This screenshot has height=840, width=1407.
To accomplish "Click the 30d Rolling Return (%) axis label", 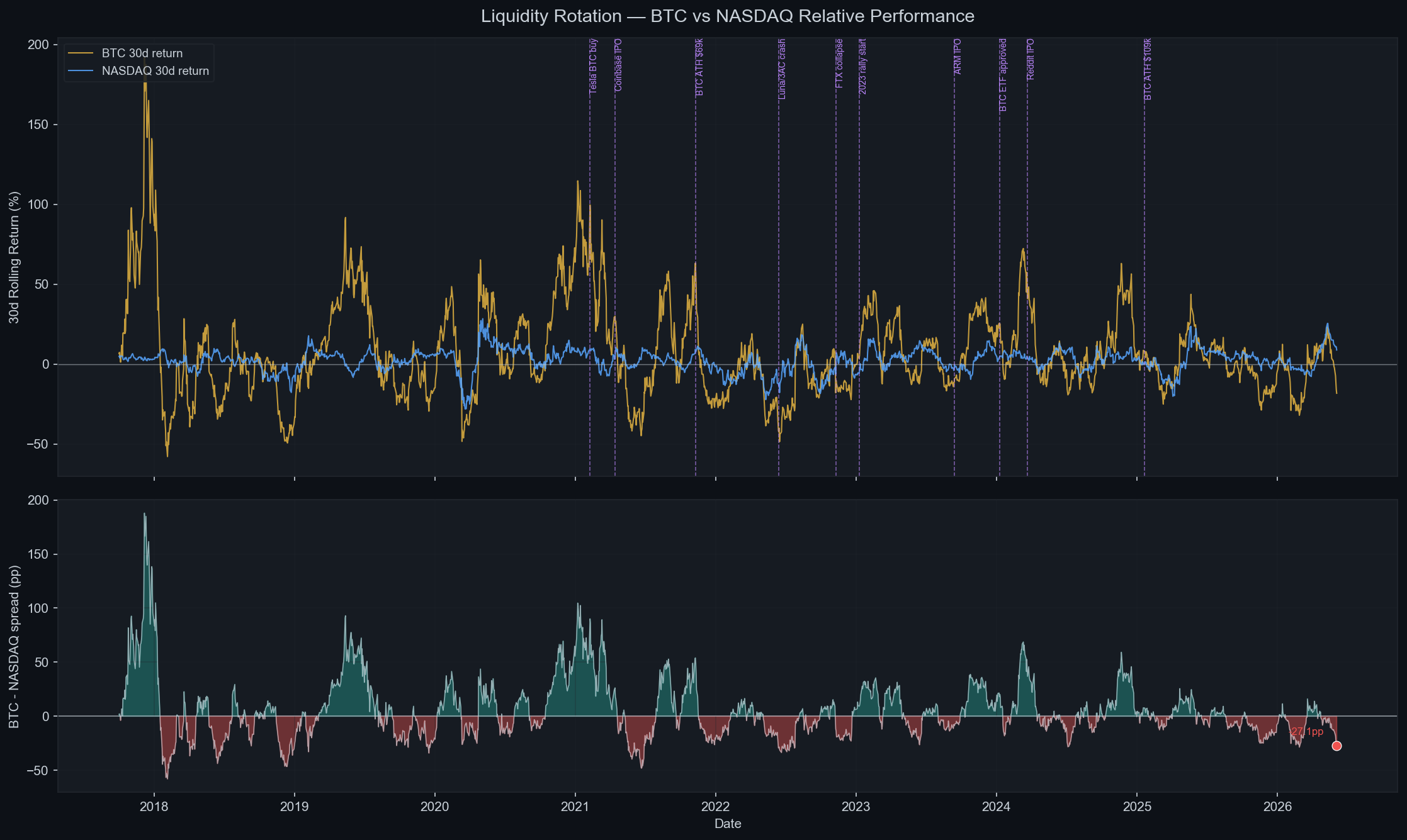I will [x=14, y=257].
